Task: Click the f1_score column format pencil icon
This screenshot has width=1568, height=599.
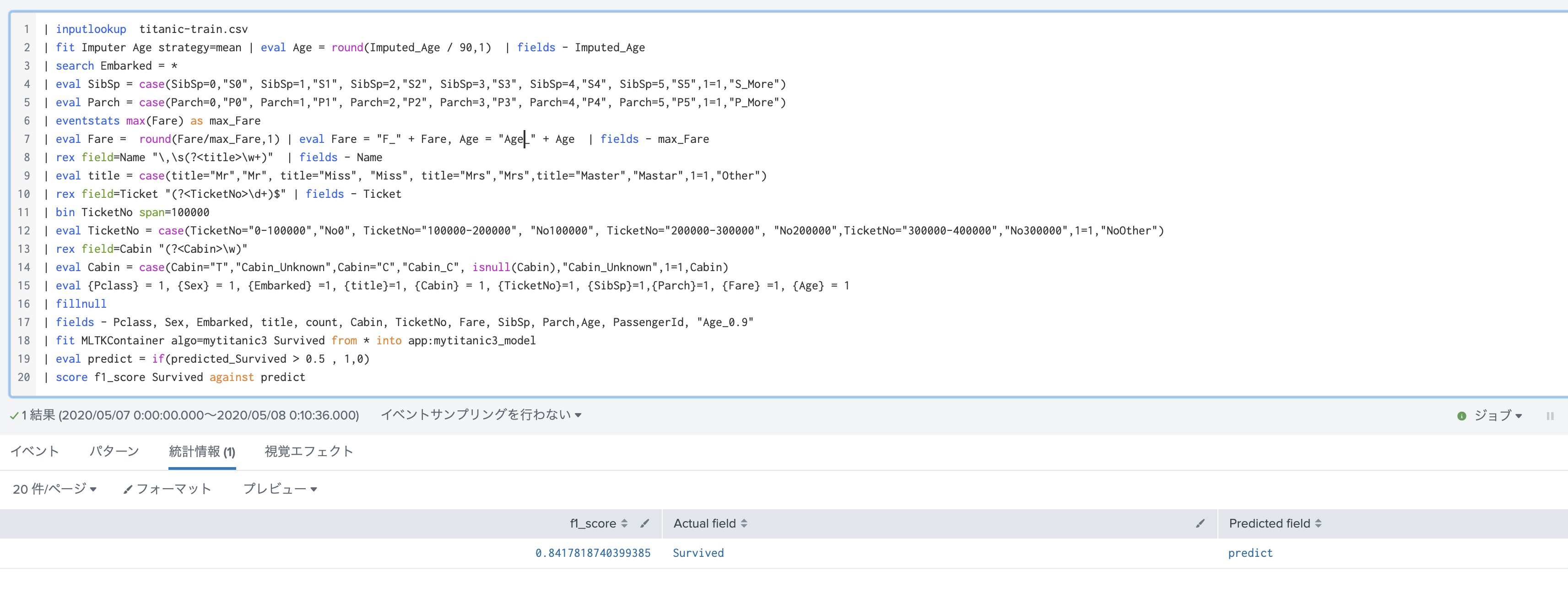Action: (x=644, y=523)
